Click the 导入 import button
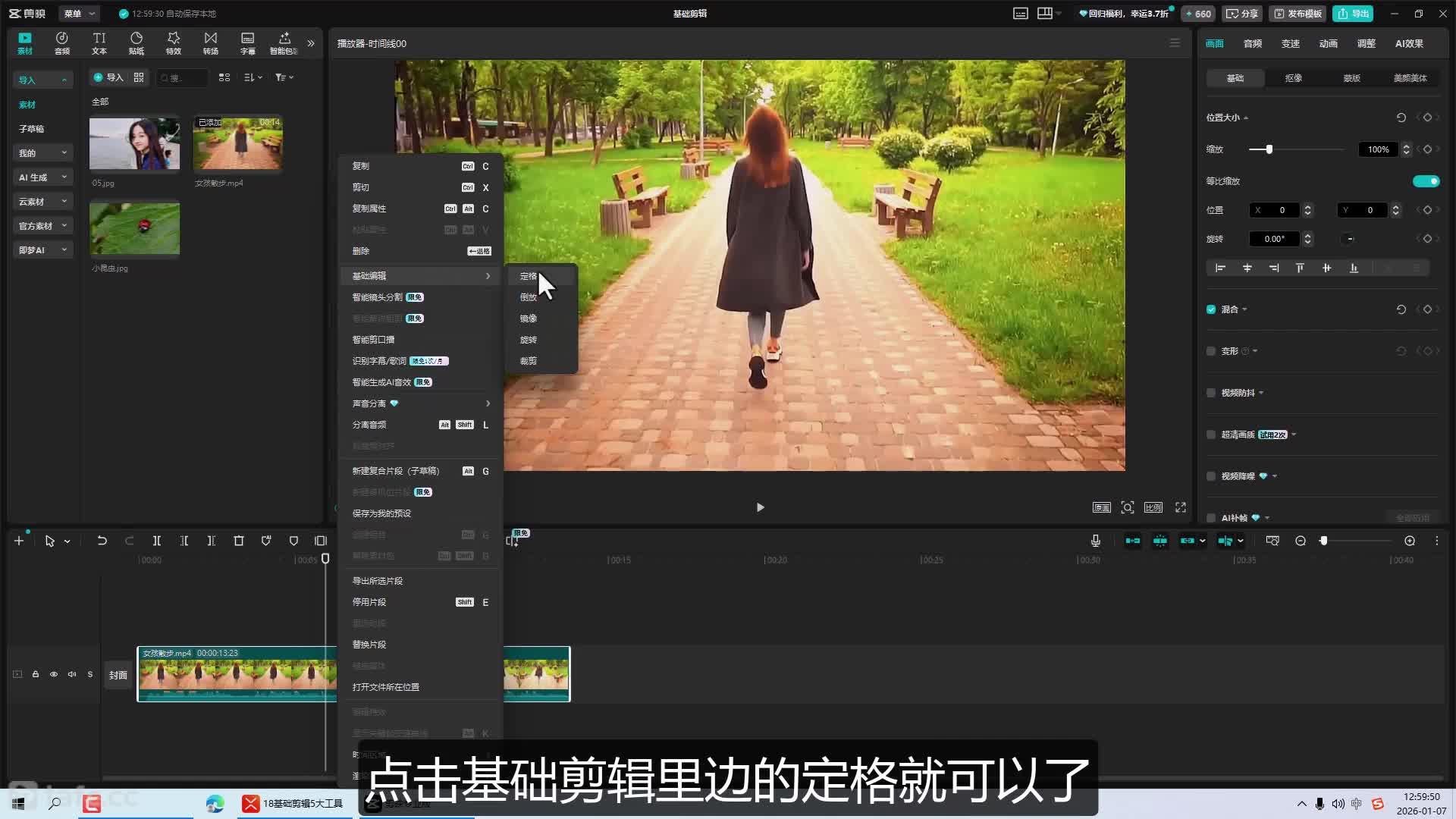Image resolution: width=1456 pixels, height=819 pixels. coord(108,77)
